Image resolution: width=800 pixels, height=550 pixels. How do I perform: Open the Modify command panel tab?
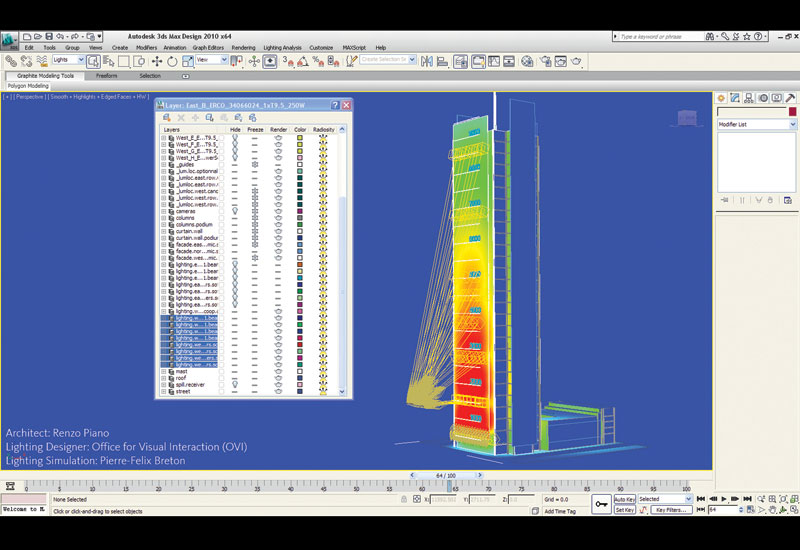(735, 98)
